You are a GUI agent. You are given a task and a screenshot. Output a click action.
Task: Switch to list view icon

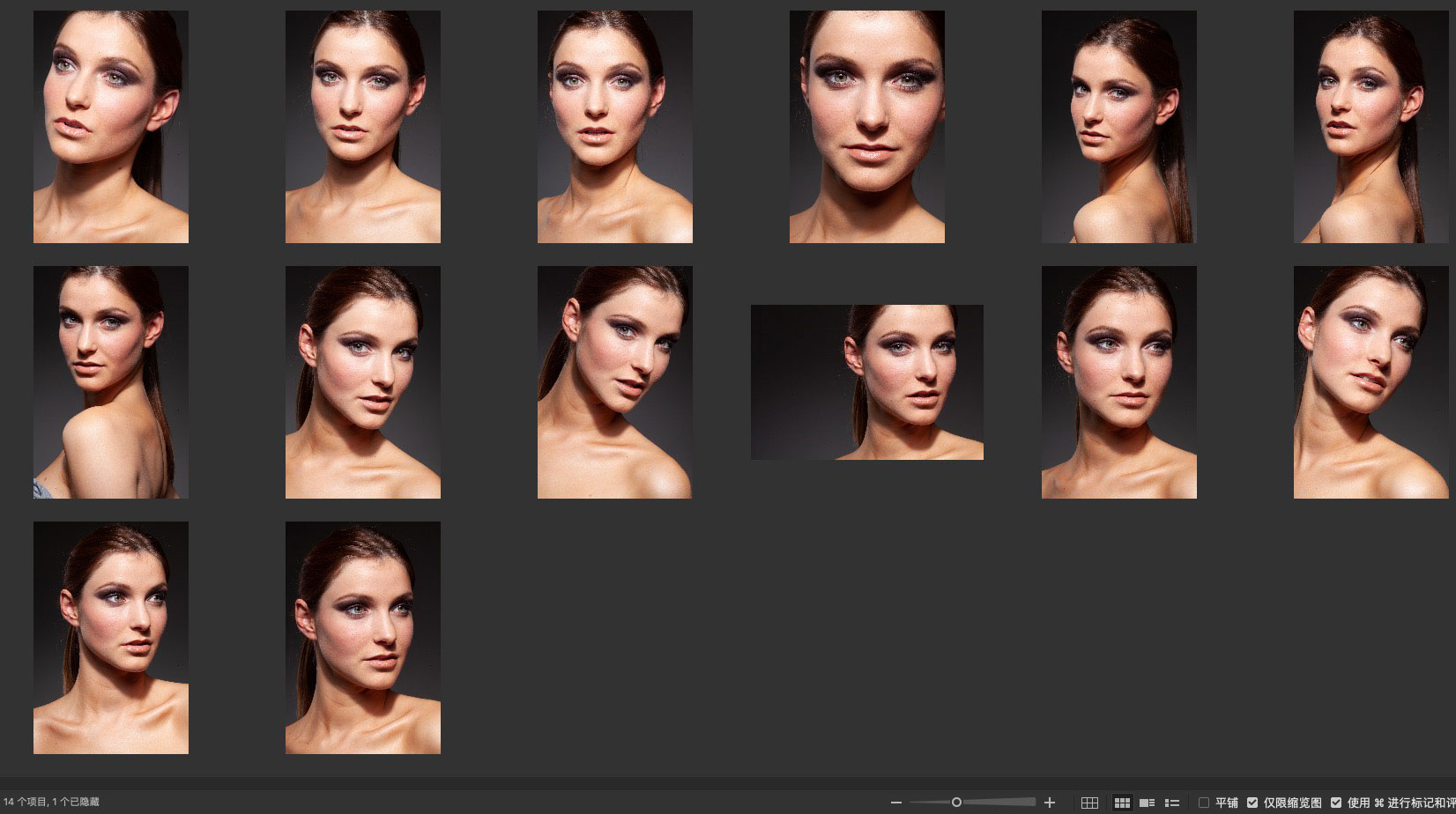(1172, 803)
